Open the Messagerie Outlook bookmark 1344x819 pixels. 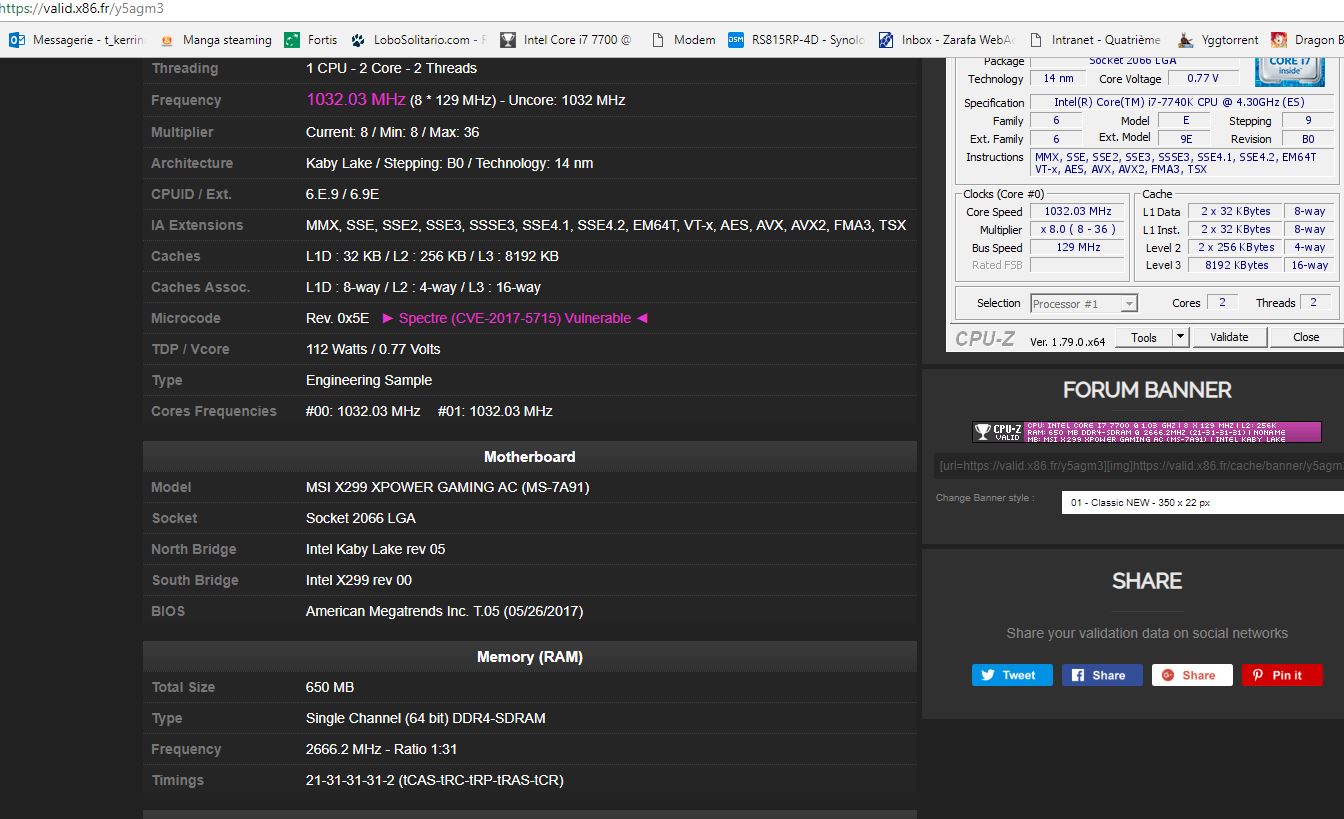point(76,40)
